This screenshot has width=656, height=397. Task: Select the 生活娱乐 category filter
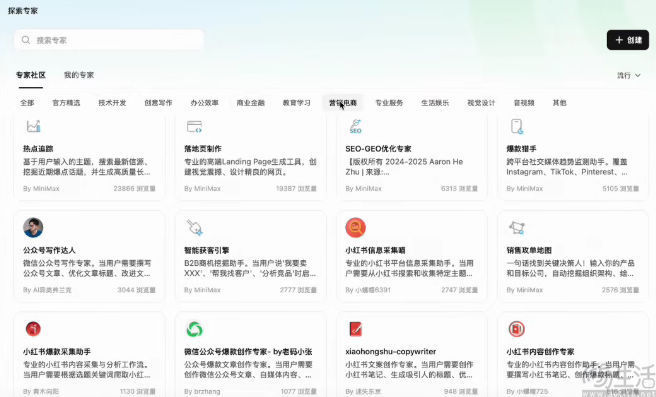pyautogui.click(x=435, y=102)
